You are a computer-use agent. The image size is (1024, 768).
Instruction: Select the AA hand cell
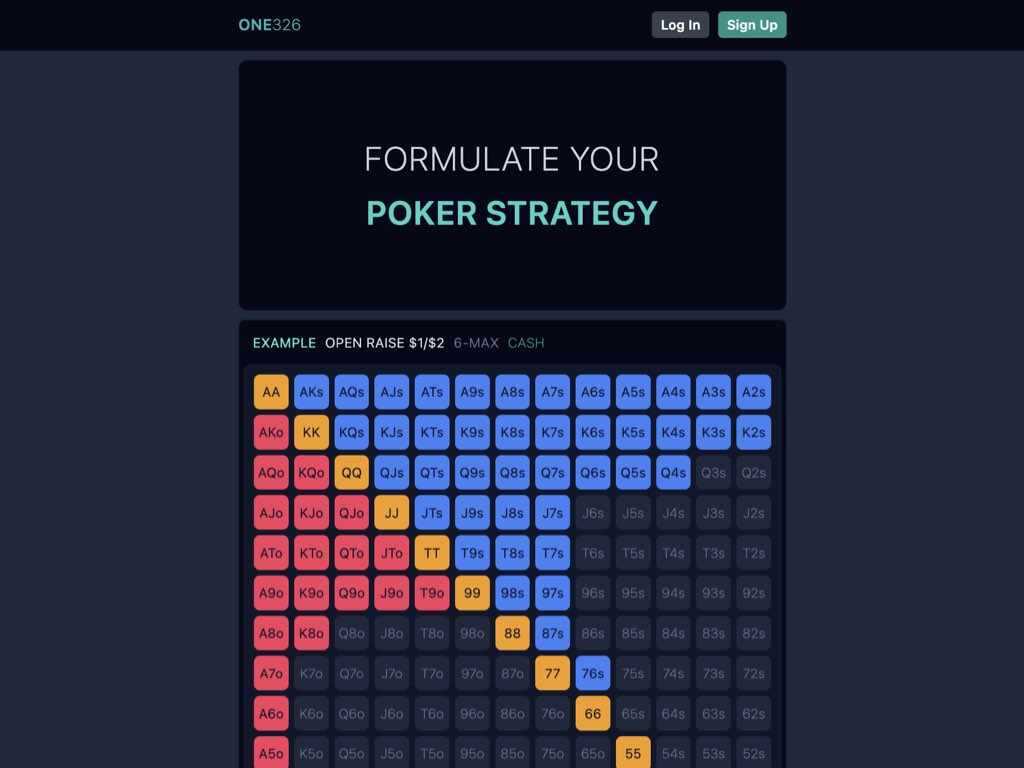point(271,392)
